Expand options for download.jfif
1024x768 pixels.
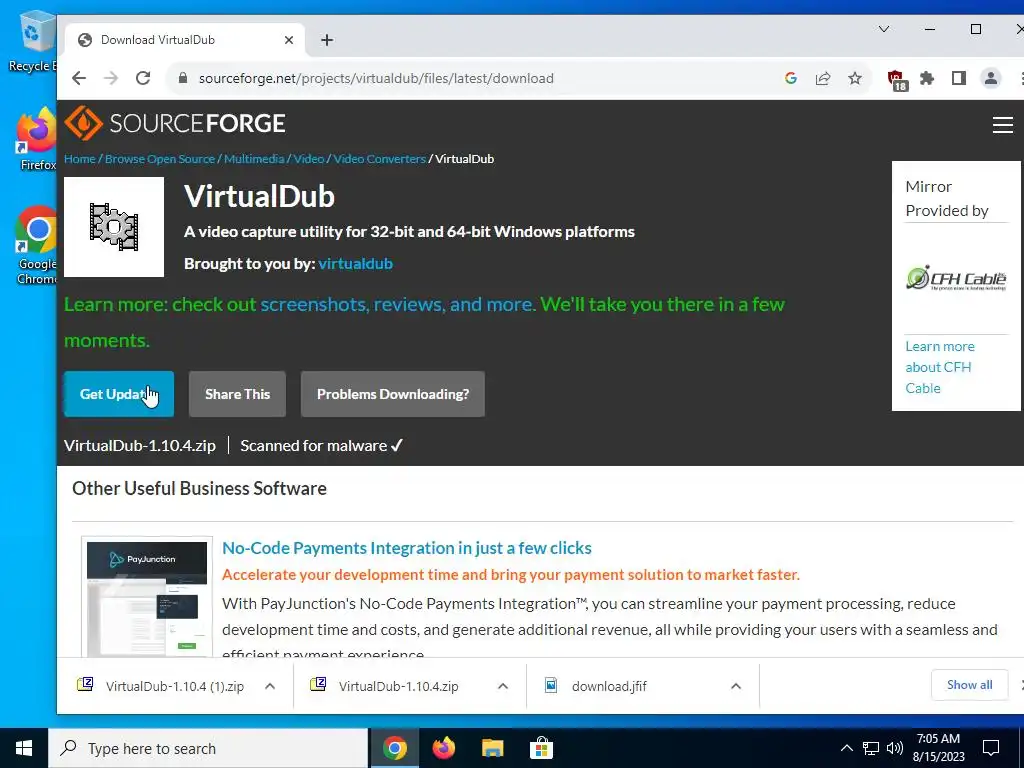point(736,686)
